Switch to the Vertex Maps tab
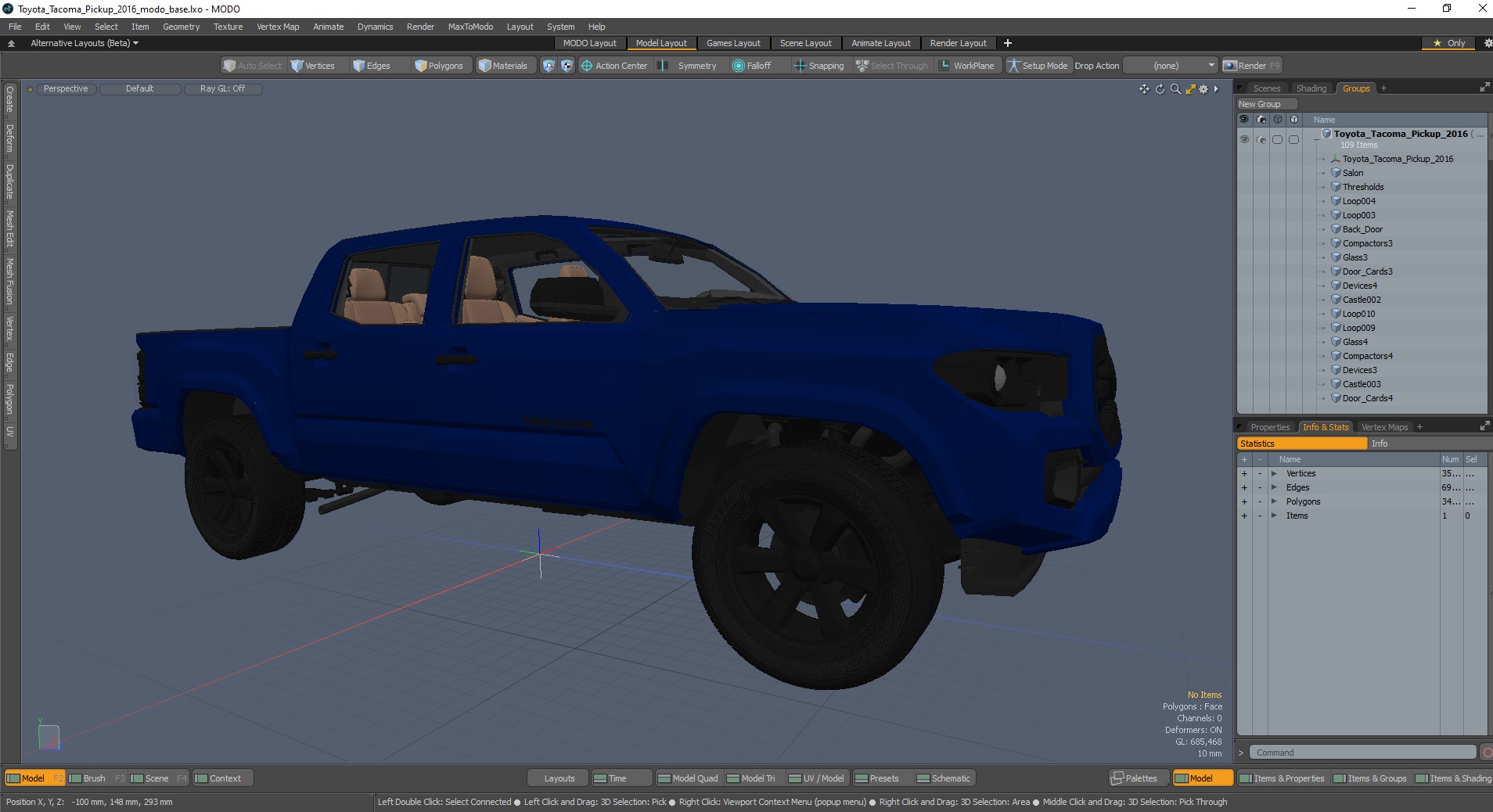The width and height of the screenshot is (1493, 812). coord(1384,427)
